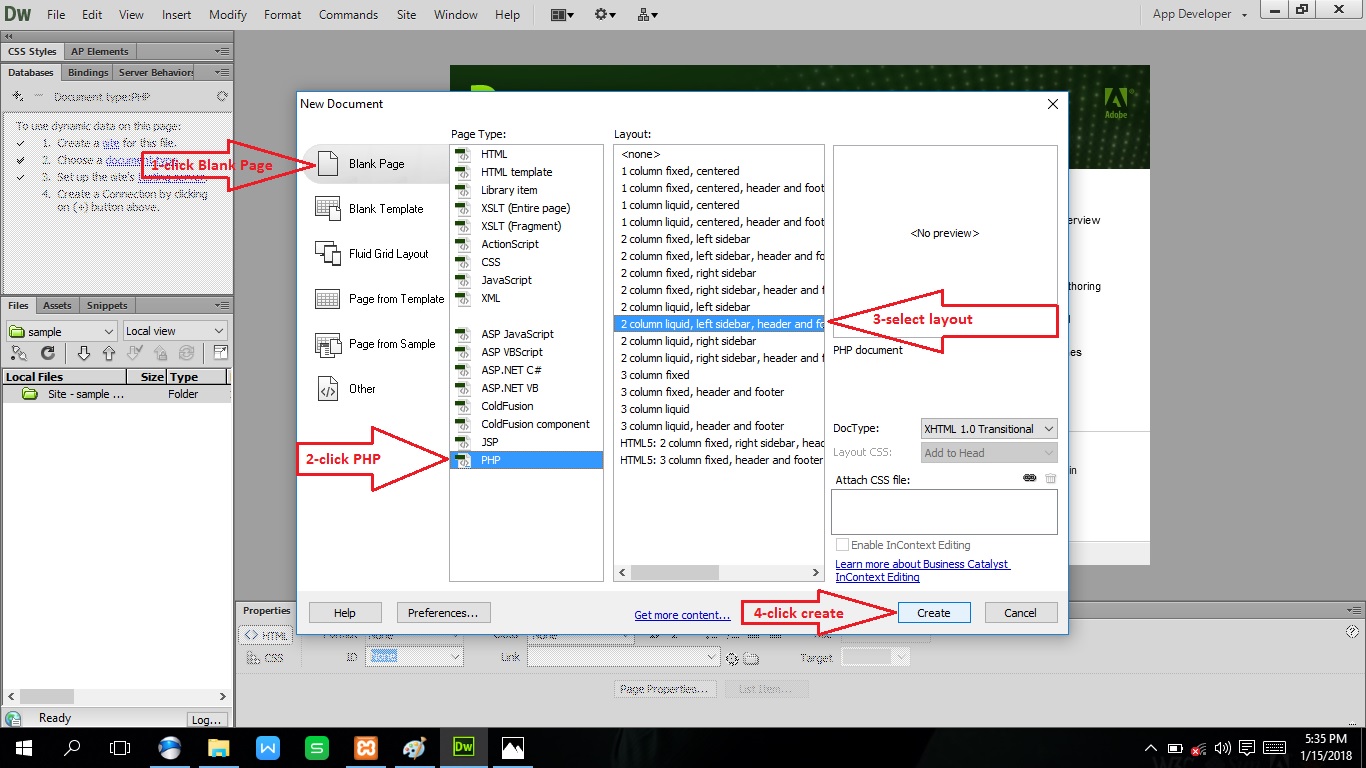Switch to the Bindings tab
Image resolution: width=1366 pixels, height=768 pixels.
tap(88, 73)
